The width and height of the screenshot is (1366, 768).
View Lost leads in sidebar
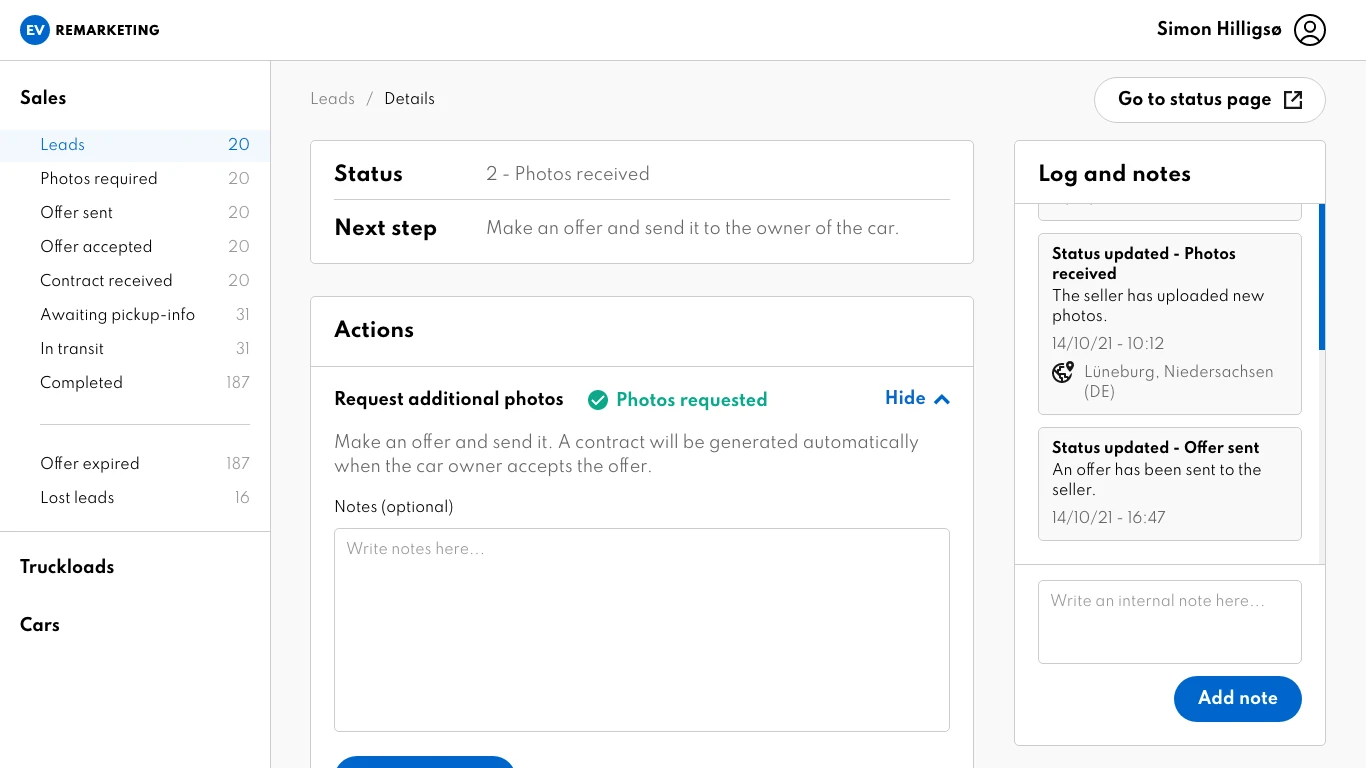[x=77, y=498]
